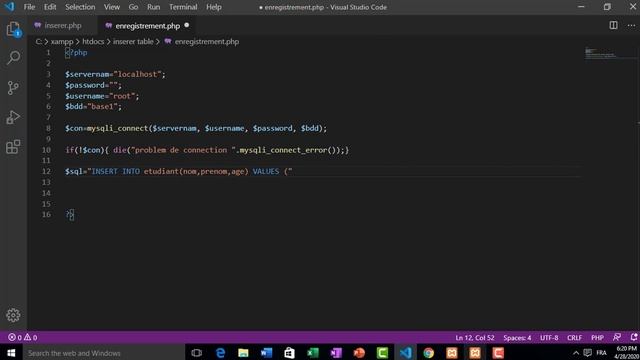Show the errors count in the status bar
The width and height of the screenshot is (640, 360).
[15, 338]
